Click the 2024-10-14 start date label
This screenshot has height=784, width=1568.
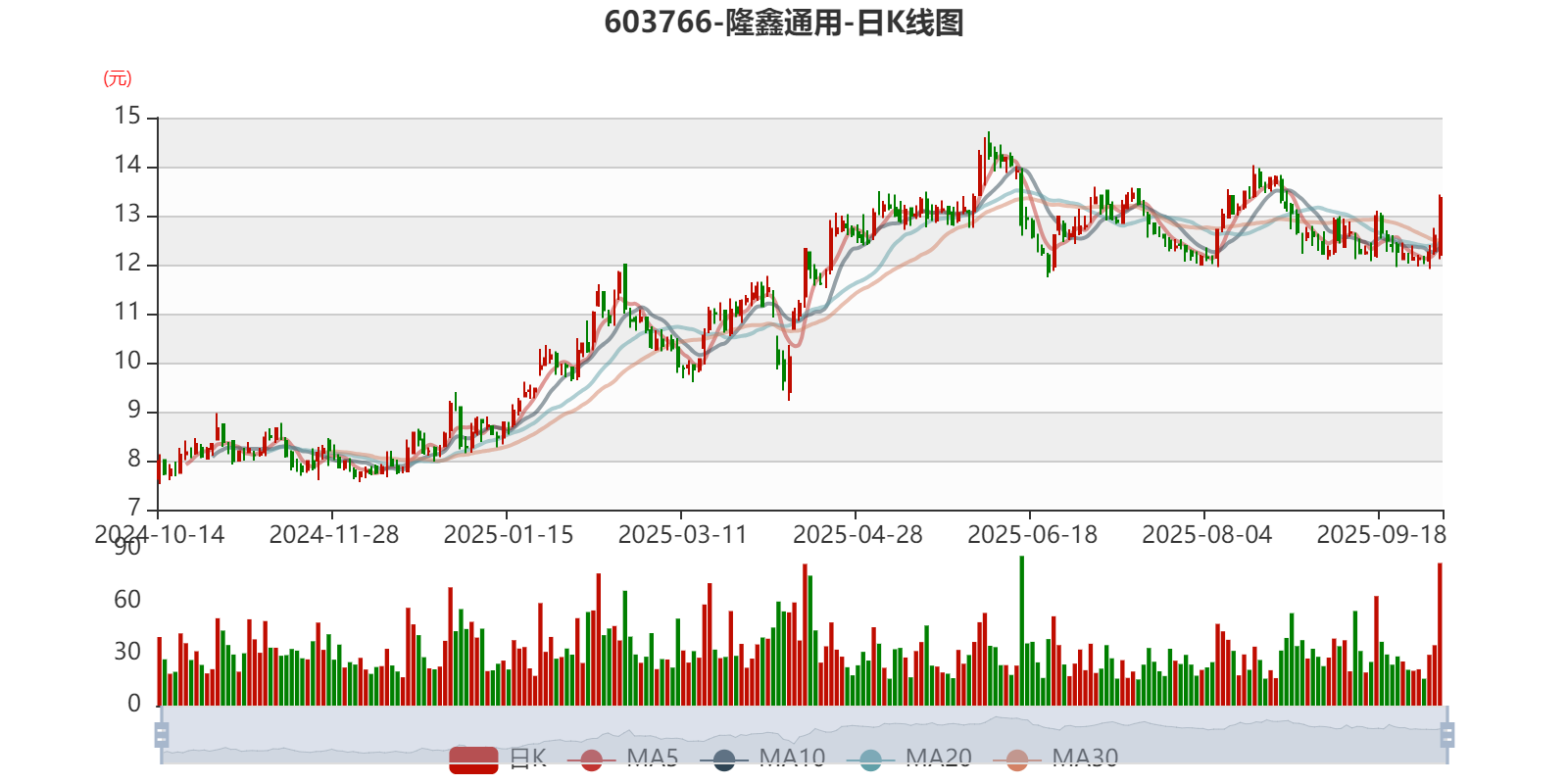point(160,535)
